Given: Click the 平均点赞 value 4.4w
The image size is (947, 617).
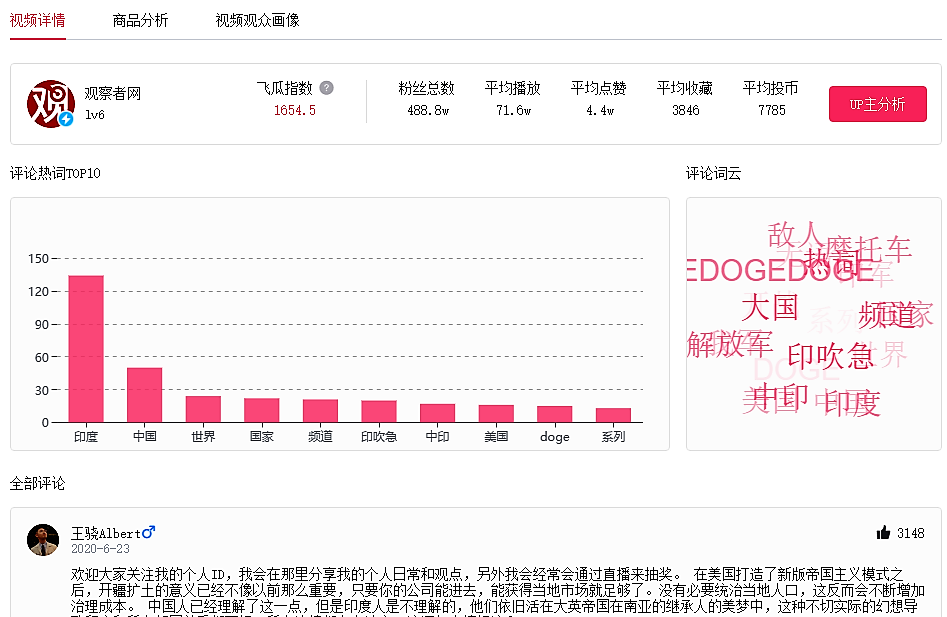Looking at the screenshot, I should (600, 110).
